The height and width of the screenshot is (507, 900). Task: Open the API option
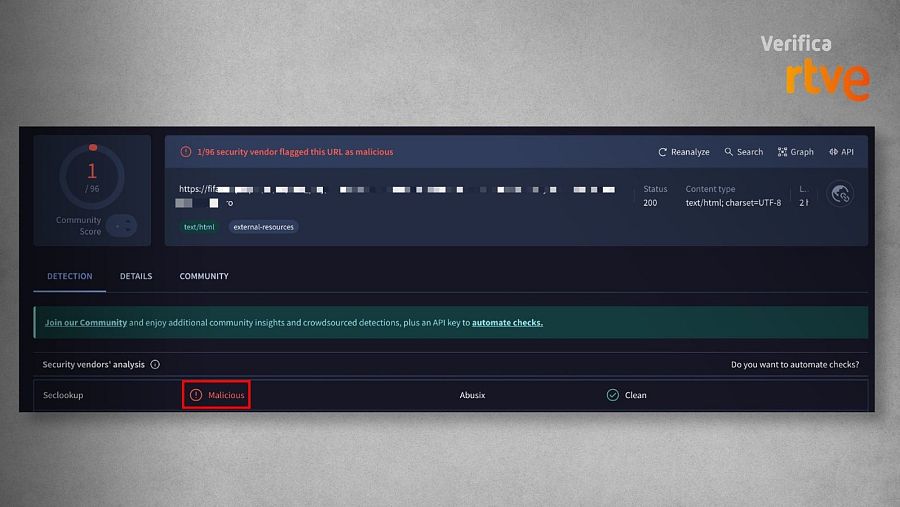coord(841,152)
